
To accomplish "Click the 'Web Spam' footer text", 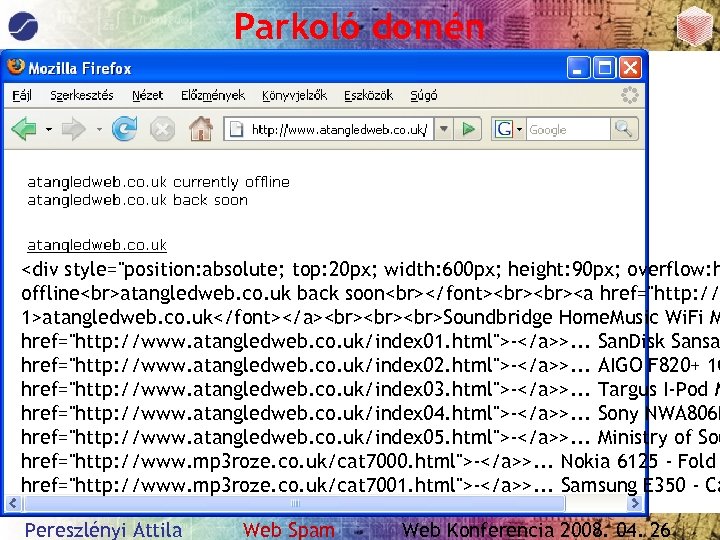I will click(288, 530).
